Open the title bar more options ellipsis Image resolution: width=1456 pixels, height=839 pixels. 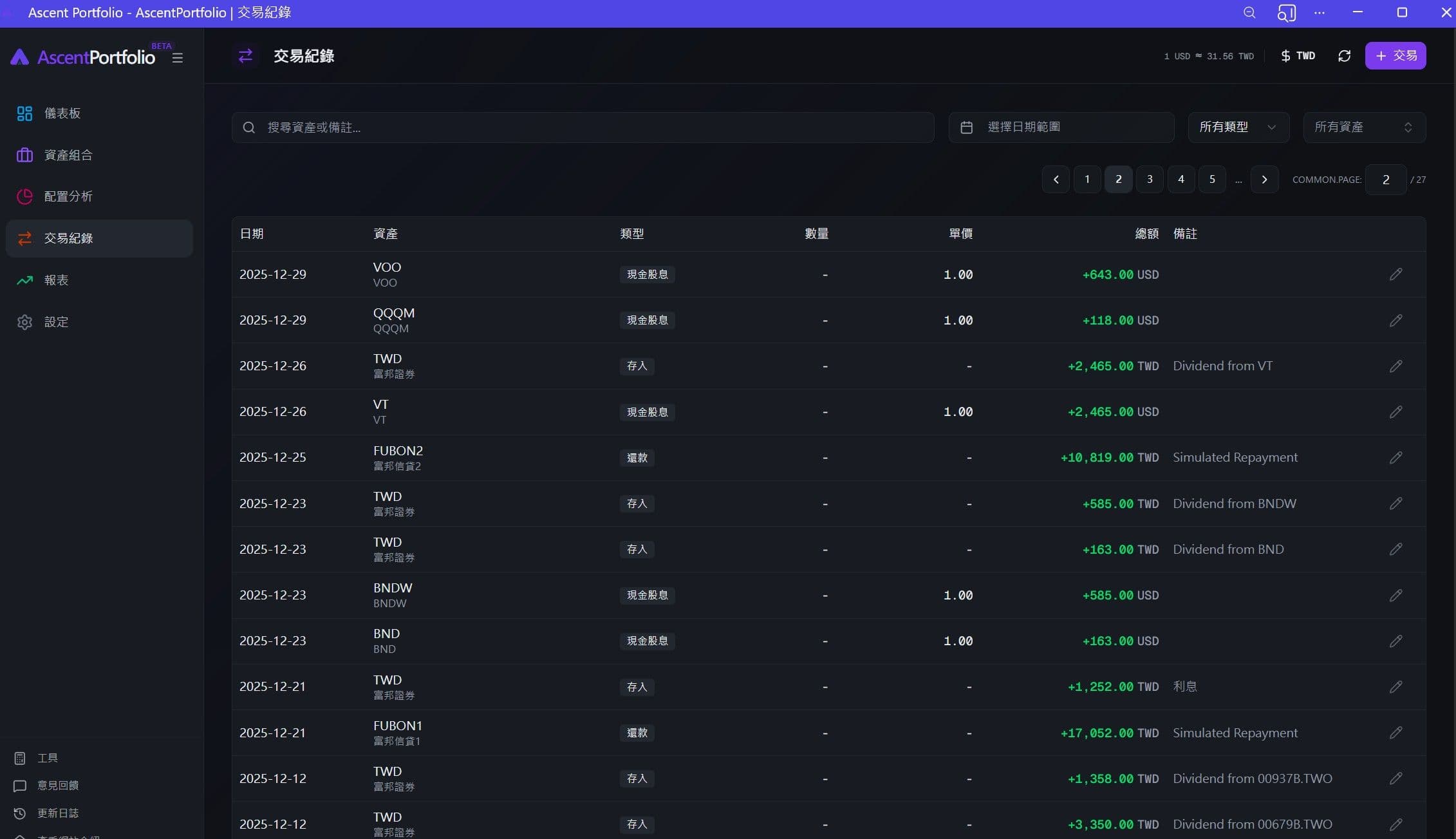click(x=1320, y=13)
